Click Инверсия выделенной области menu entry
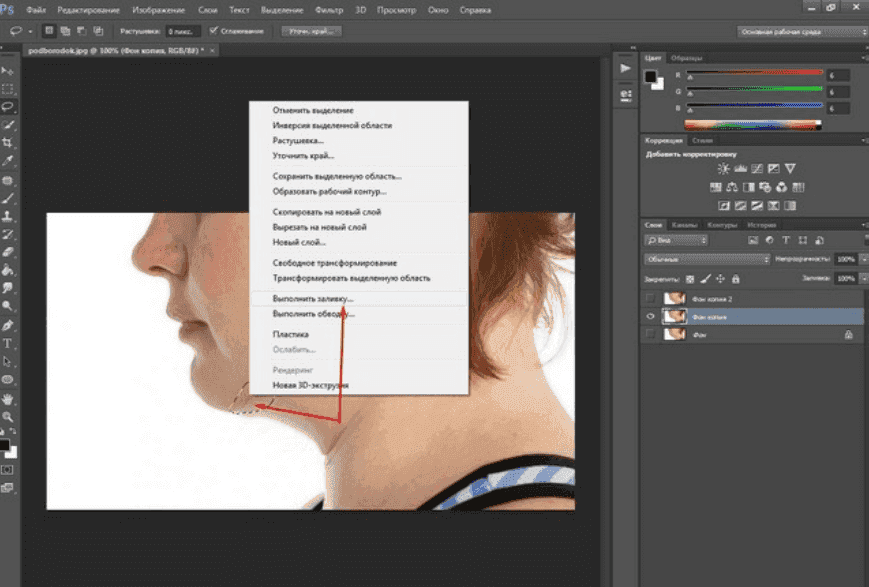Viewport: 869px width, 587px height. (332, 126)
